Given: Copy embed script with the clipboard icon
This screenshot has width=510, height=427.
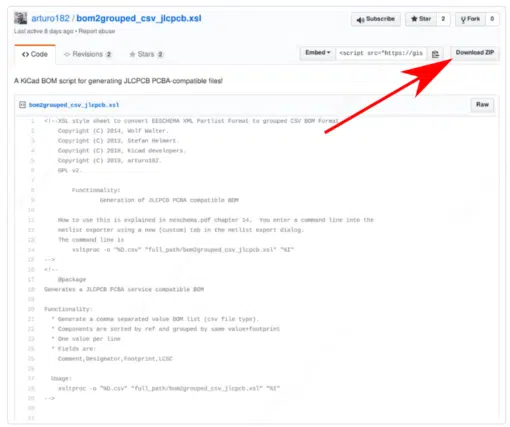Looking at the screenshot, I should coord(435,54).
